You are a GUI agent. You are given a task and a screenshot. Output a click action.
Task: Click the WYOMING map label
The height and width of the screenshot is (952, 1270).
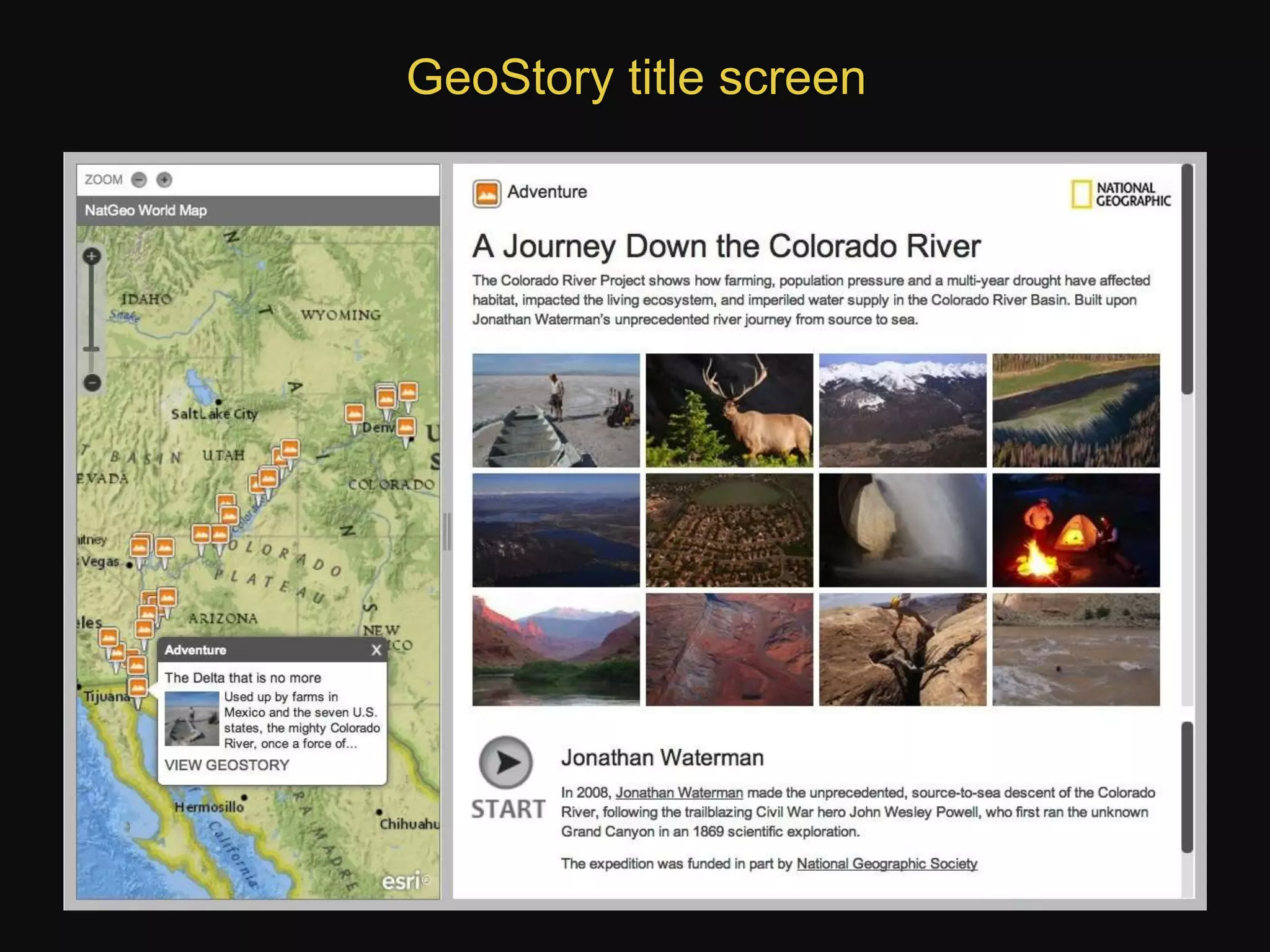pos(341,315)
